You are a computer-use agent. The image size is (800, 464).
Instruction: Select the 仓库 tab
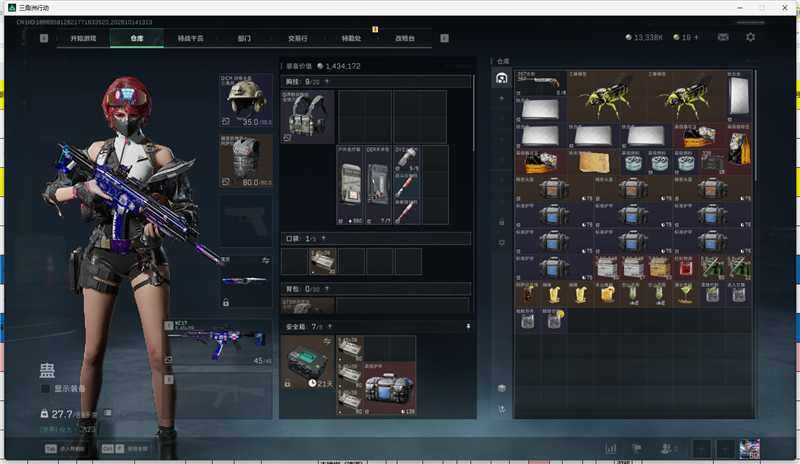[137, 38]
